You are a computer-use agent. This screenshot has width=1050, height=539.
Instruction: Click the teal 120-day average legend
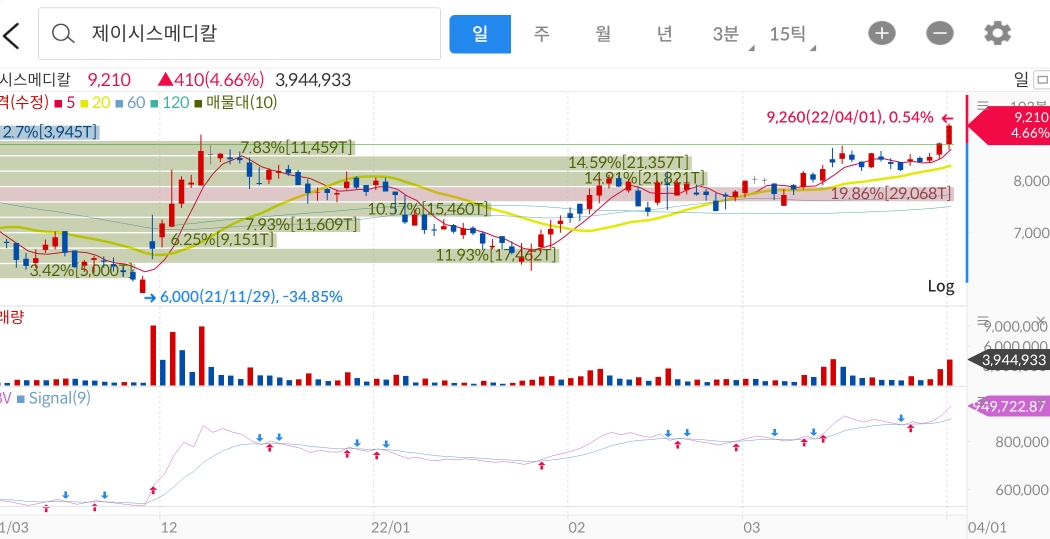169,102
